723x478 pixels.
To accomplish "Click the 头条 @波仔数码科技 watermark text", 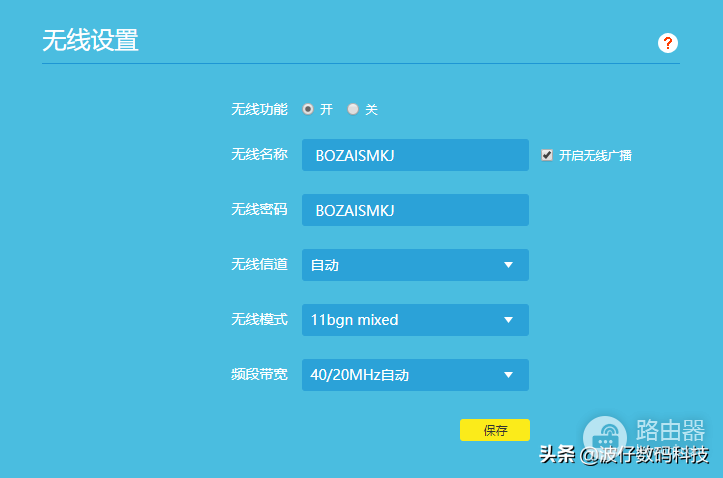I will 624,454.
